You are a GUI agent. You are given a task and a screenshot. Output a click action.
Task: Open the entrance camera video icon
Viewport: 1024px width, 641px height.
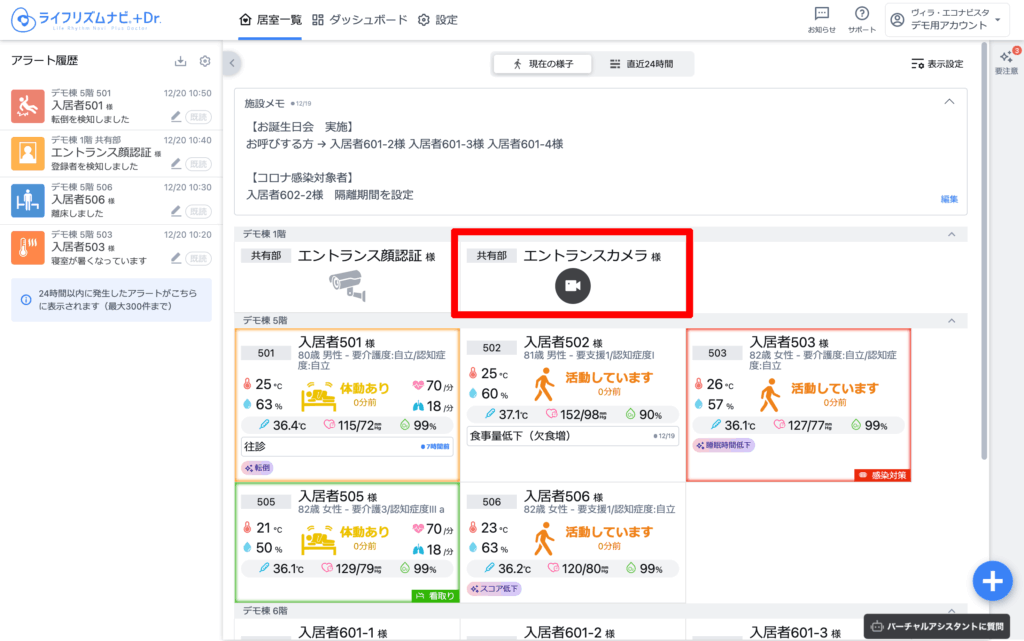tap(573, 286)
